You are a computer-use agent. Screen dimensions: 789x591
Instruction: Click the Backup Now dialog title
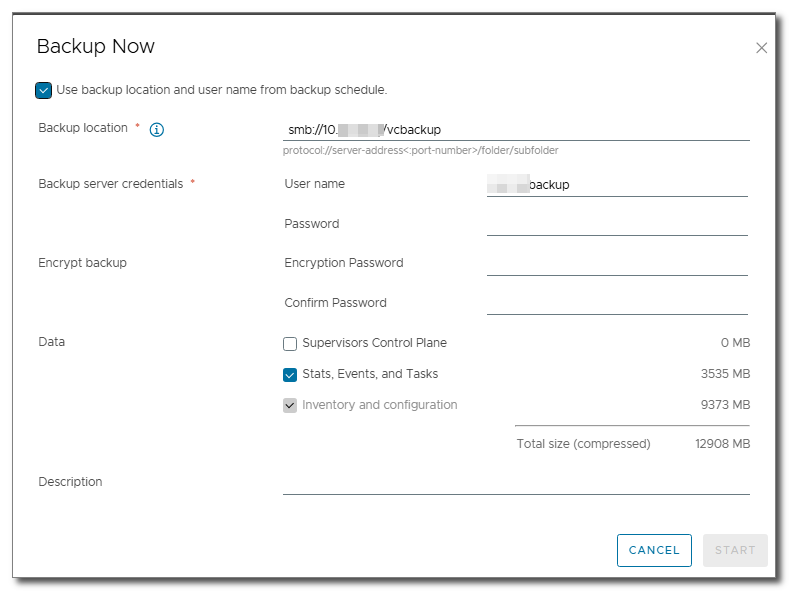pos(95,47)
